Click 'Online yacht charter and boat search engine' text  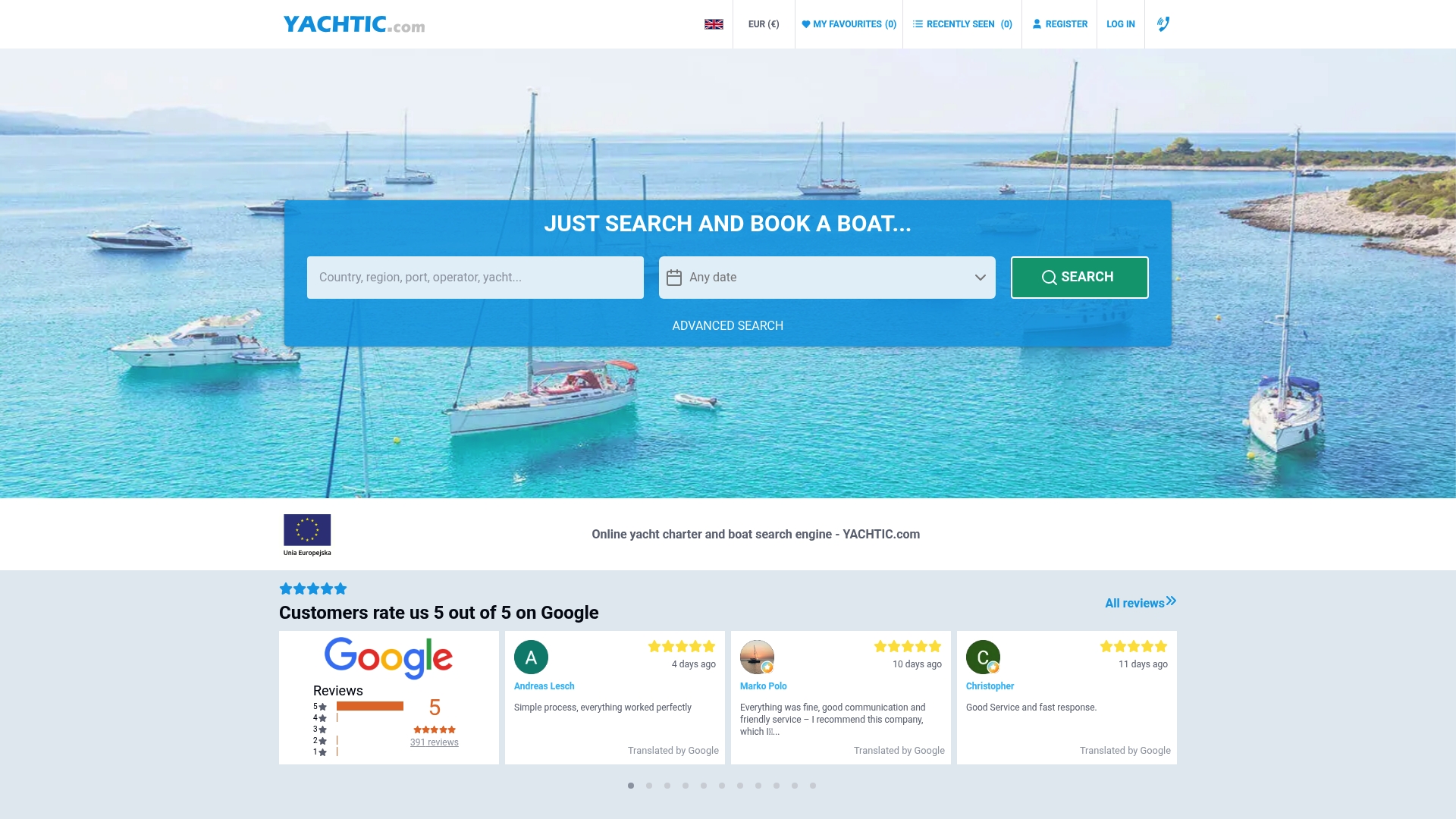coord(756,535)
